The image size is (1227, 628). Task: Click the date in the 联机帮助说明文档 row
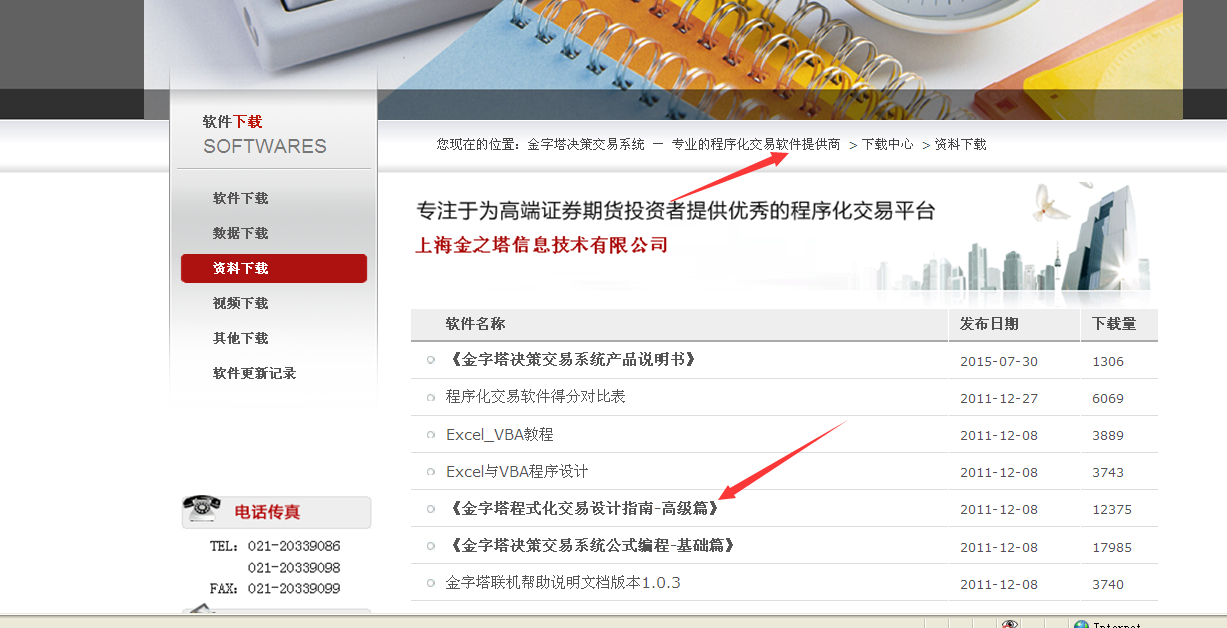coord(999,585)
